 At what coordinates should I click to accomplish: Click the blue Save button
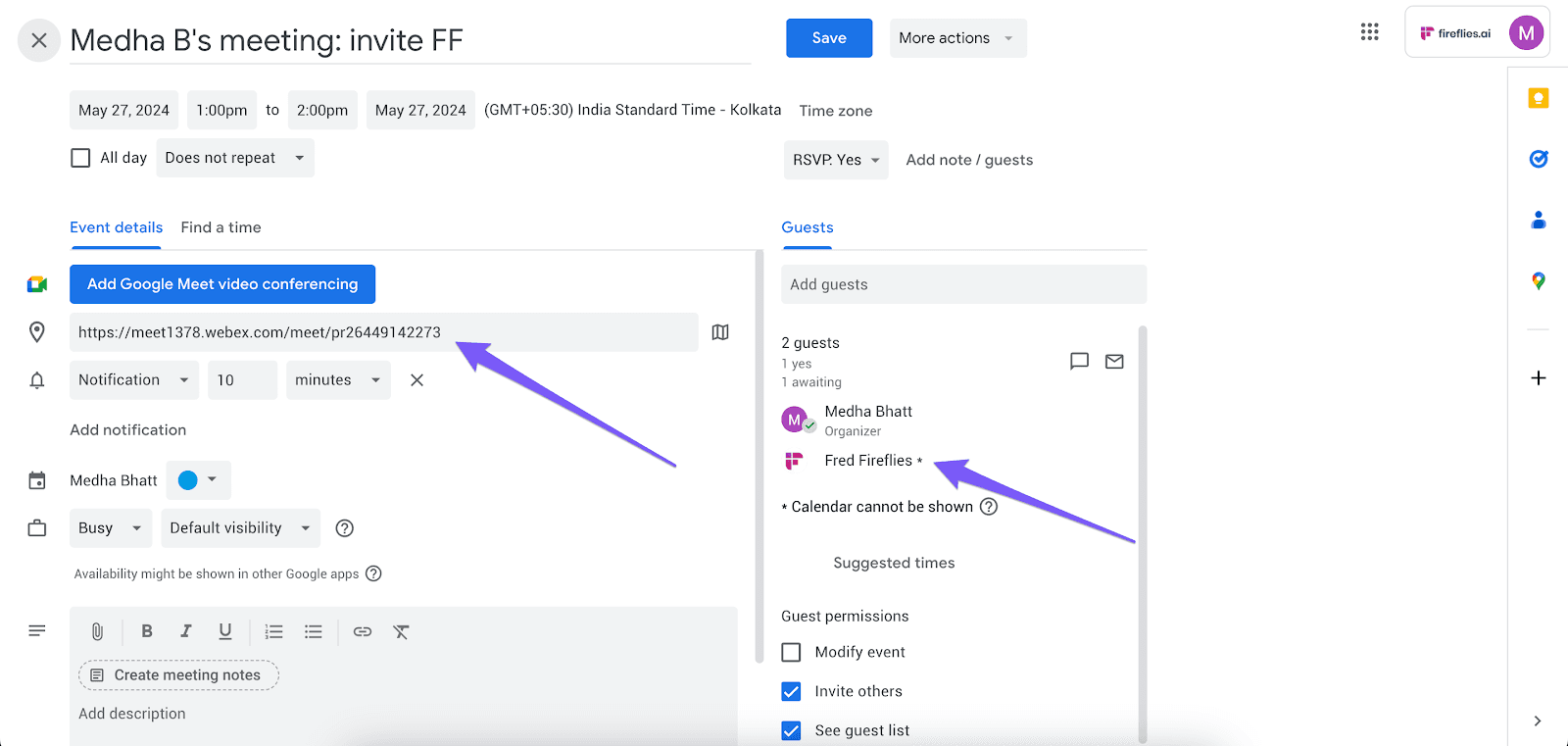tap(829, 38)
